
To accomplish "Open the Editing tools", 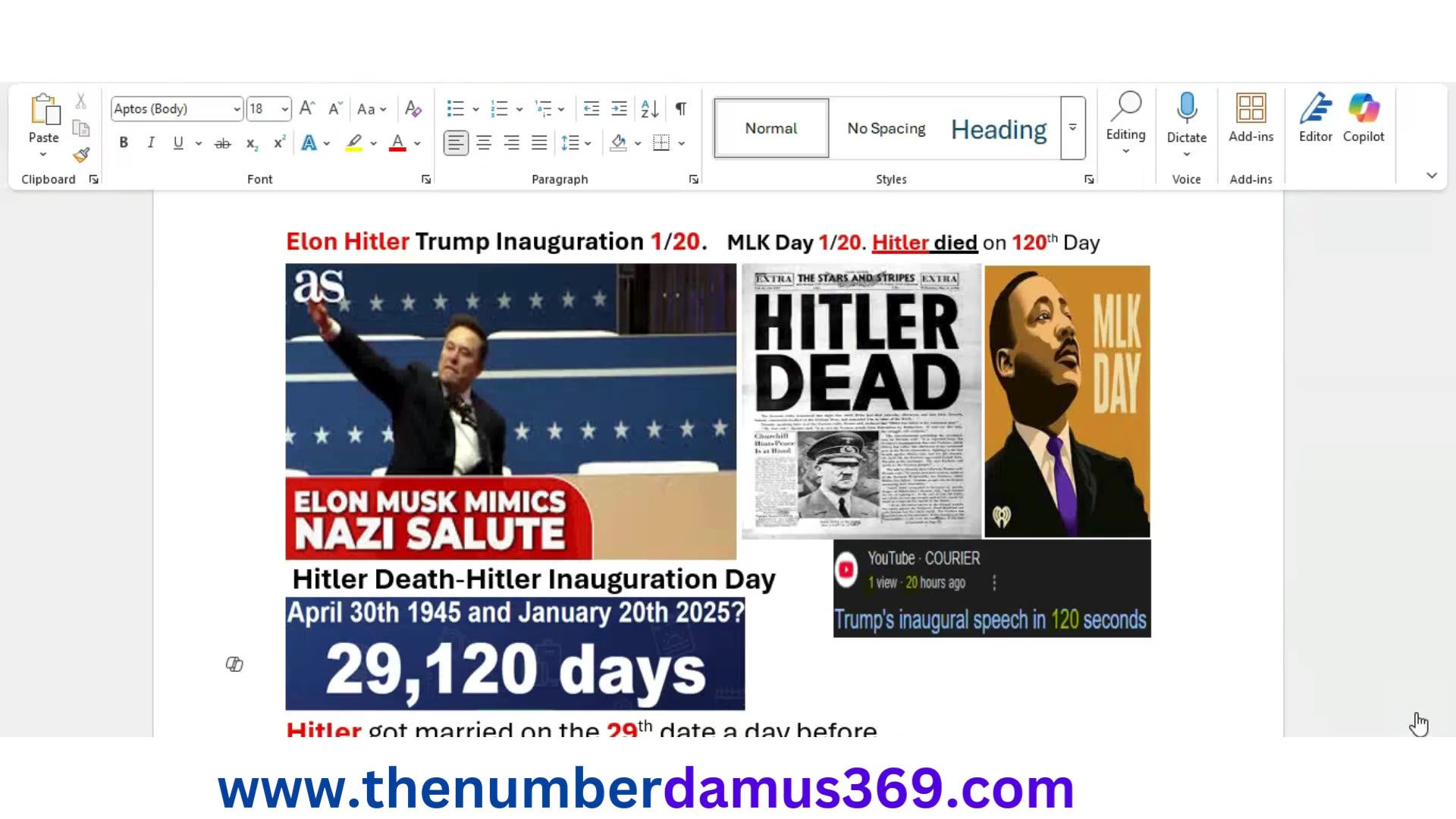I will click(1125, 121).
